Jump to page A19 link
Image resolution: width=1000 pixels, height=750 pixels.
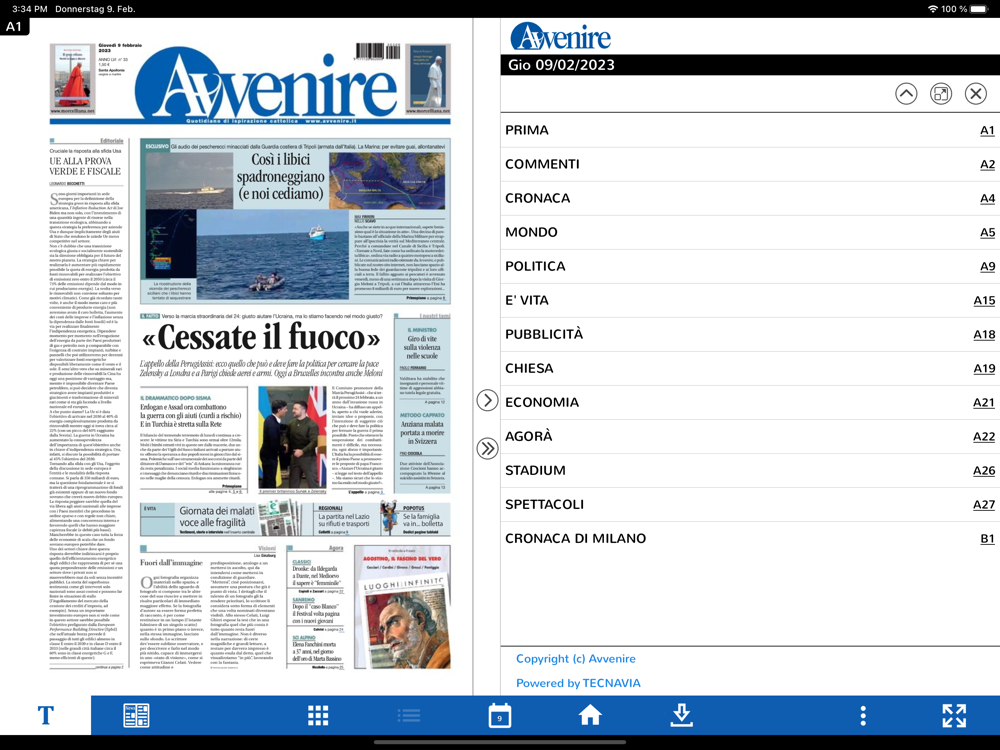tap(984, 368)
